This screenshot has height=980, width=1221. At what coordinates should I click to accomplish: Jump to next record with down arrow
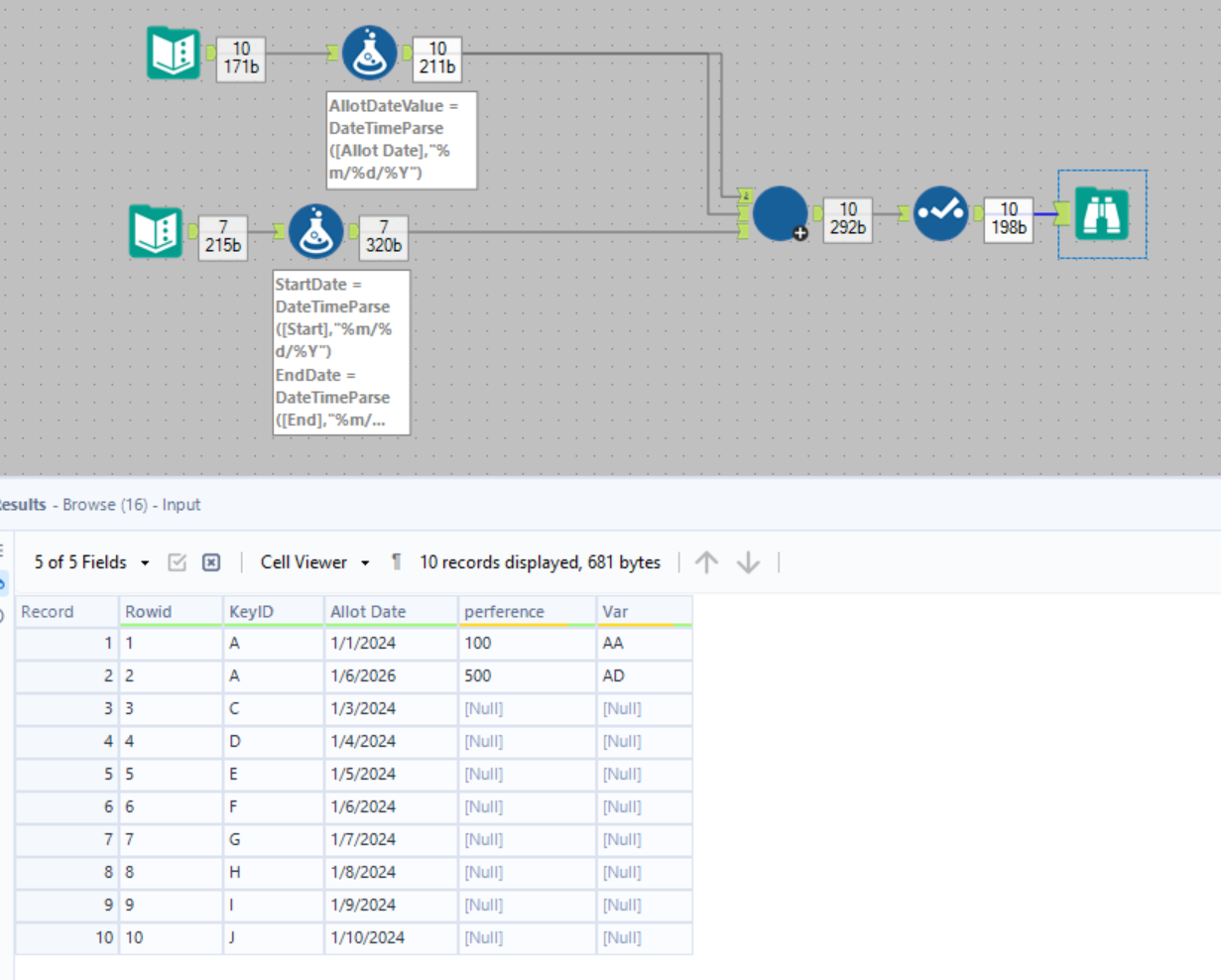click(748, 562)
